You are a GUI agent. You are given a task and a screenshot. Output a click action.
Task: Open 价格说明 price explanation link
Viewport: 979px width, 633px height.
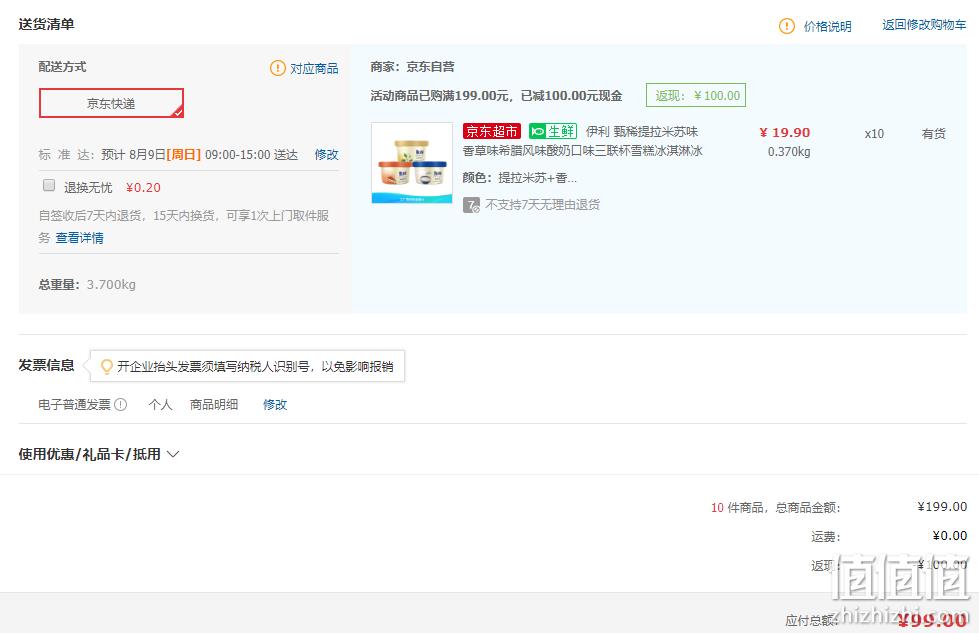tap(827, 26)
